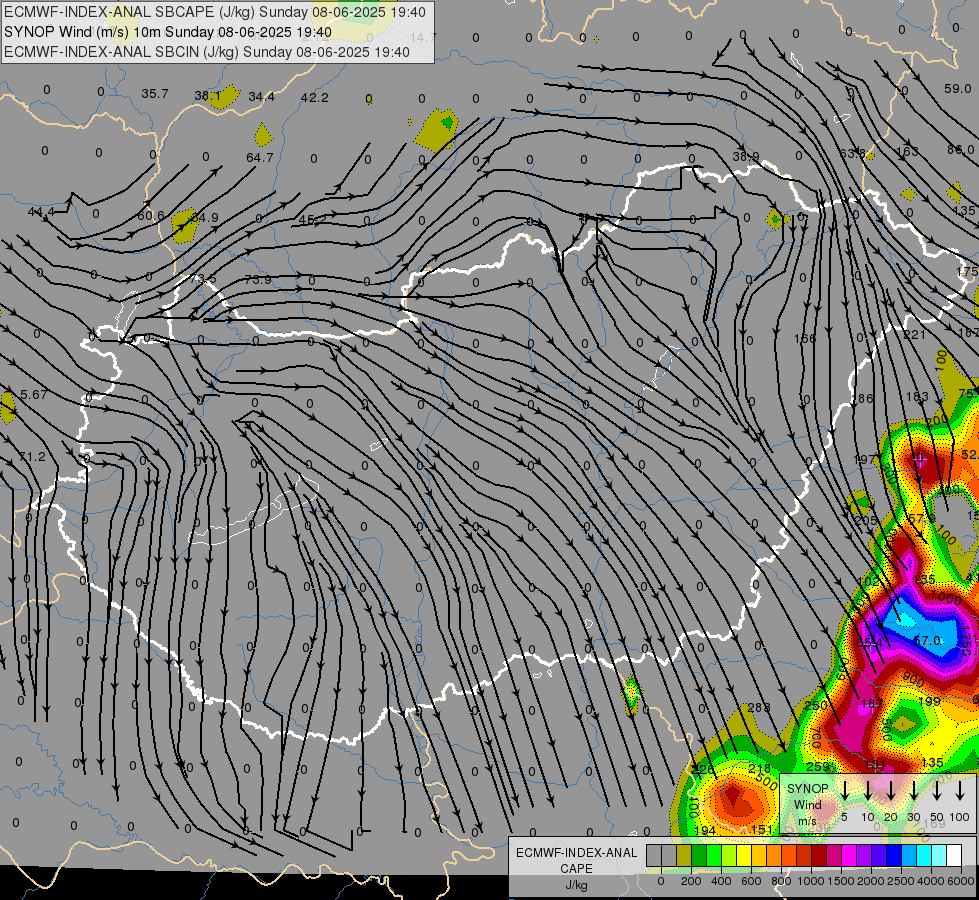Image resolution: width=979 pixels, height=900 pixels.
Task: Click the 5 m/s wind arrow in legend
Action: (x=844, y=790)
